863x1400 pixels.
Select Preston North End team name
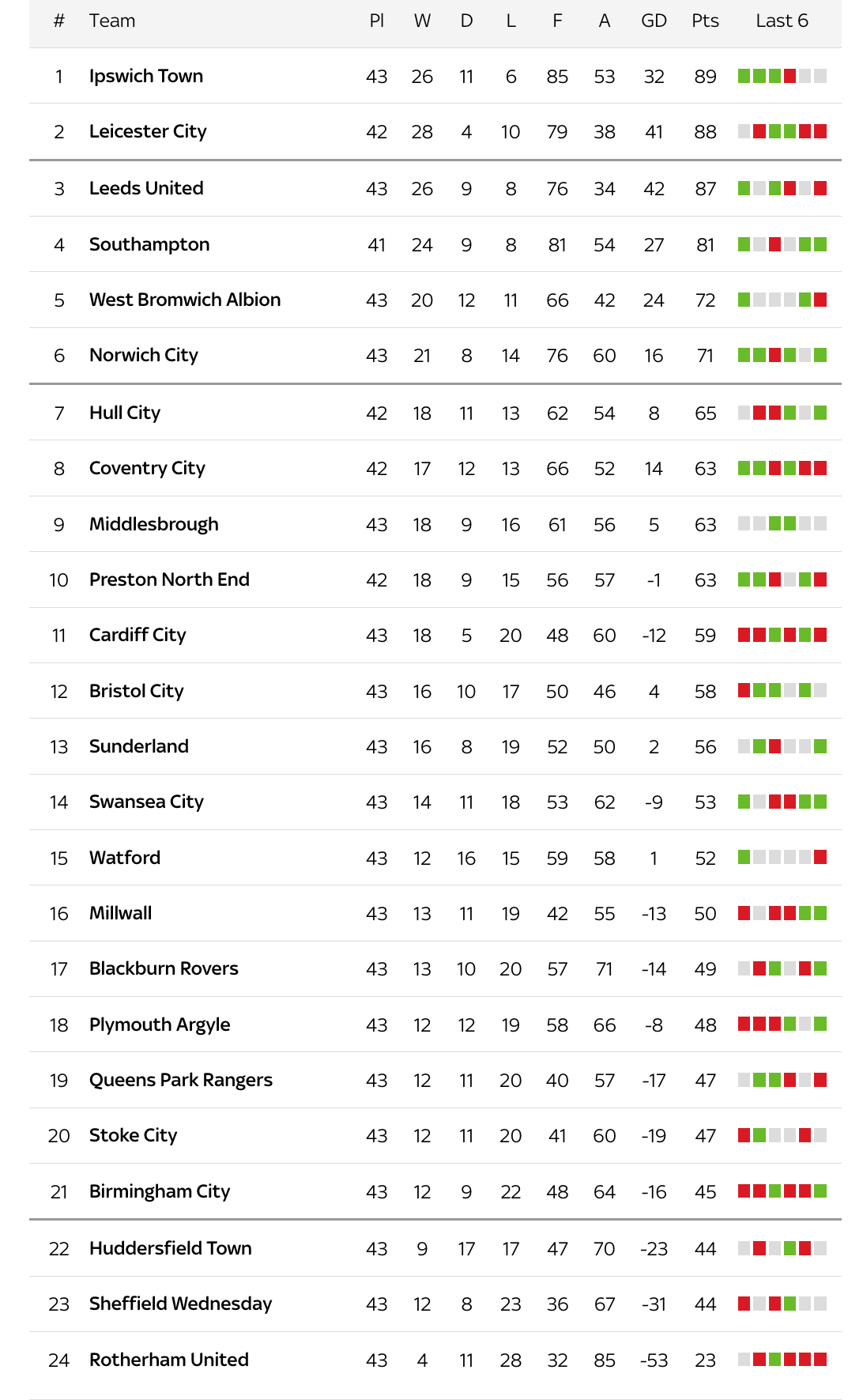[x=169, y=579]
